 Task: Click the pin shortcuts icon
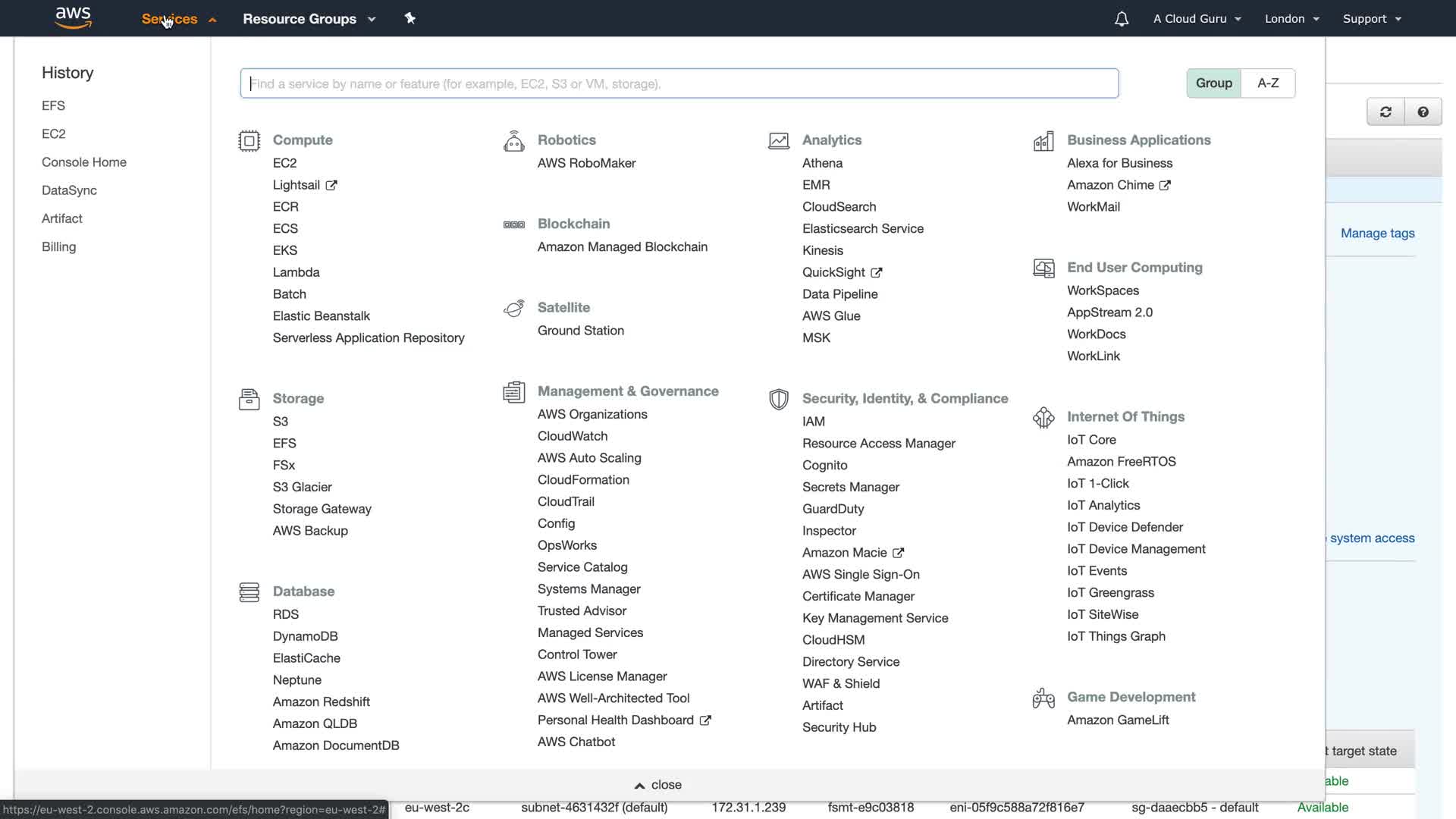tap(410, 18)
